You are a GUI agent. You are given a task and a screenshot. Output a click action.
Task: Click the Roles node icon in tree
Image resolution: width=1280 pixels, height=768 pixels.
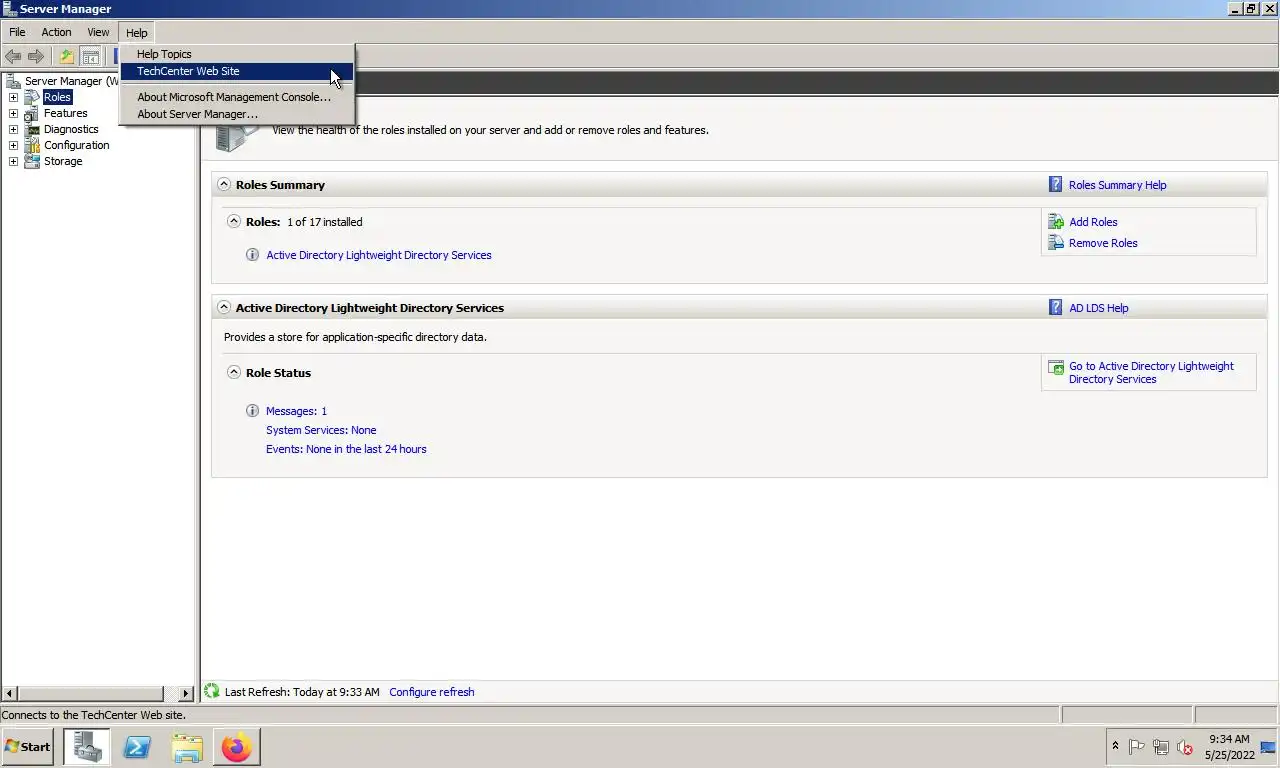(x=32, y=97)
